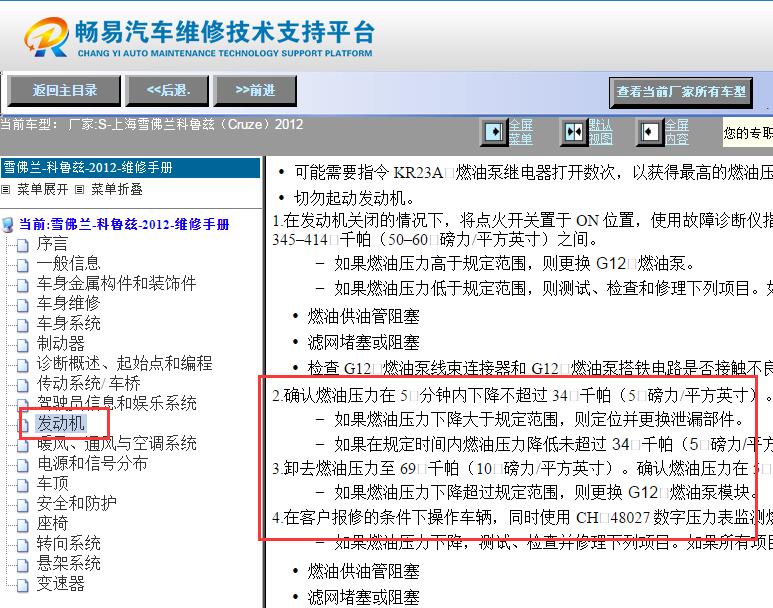Screen dimensions: 773x608
Task: Open the 座椅 tree item
Action: (x=52, y=523)
